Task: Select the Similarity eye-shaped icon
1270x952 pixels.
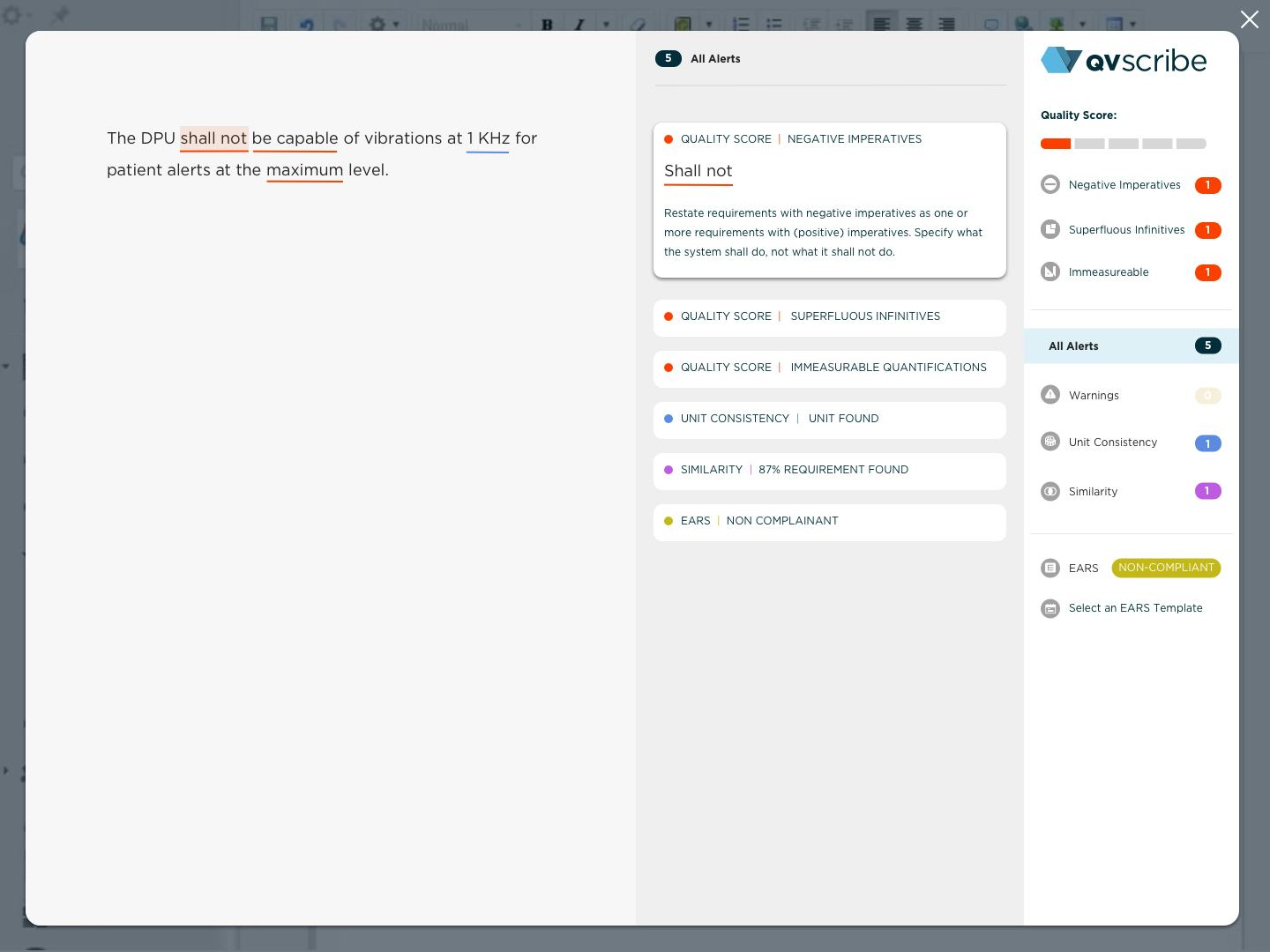Action: [x=1050, y=491]
